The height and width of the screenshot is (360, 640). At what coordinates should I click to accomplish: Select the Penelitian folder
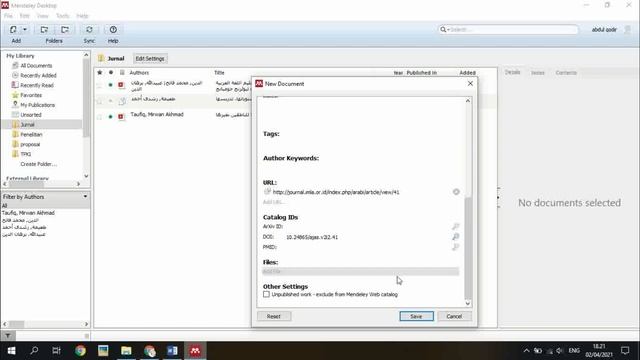pos(31,134)
